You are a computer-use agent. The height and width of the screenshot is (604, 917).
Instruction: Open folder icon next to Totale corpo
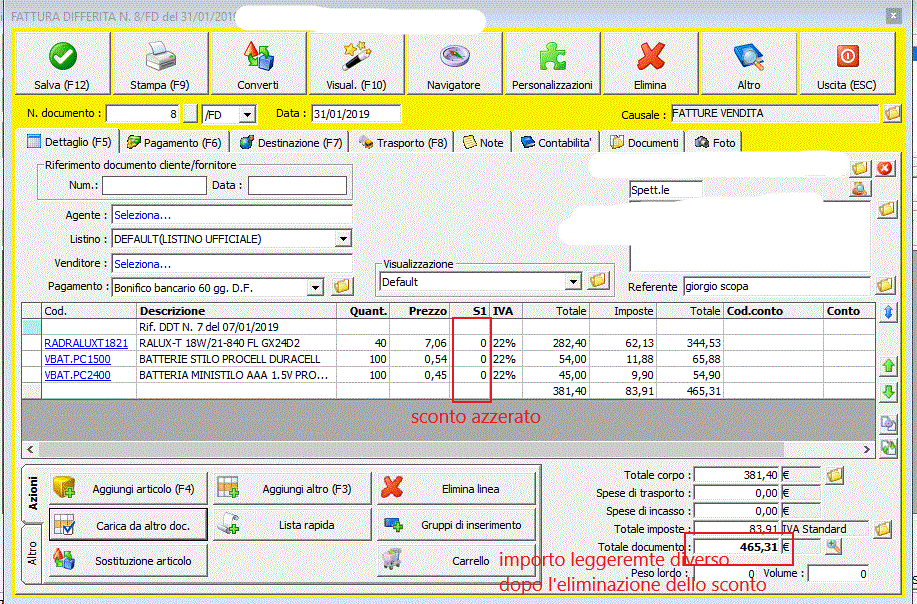835,475
